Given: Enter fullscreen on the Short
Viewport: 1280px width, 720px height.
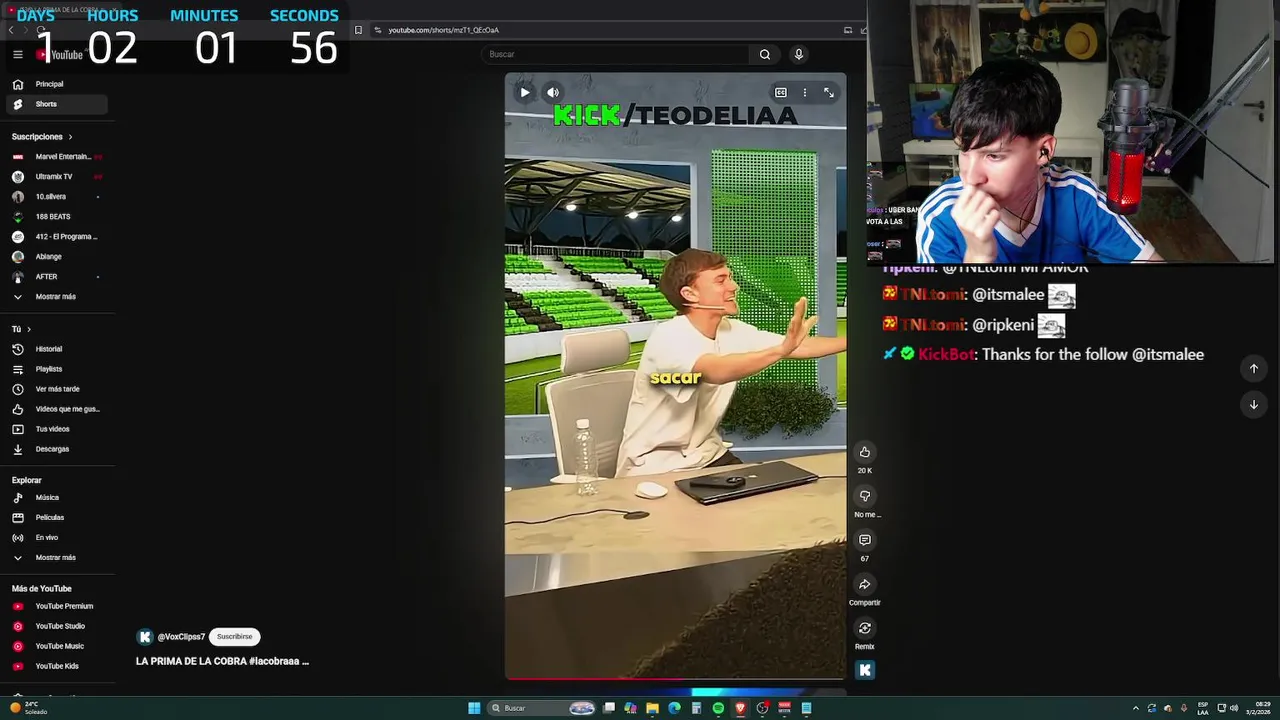Looking at the screenshot, I should [x=829, y=93].
